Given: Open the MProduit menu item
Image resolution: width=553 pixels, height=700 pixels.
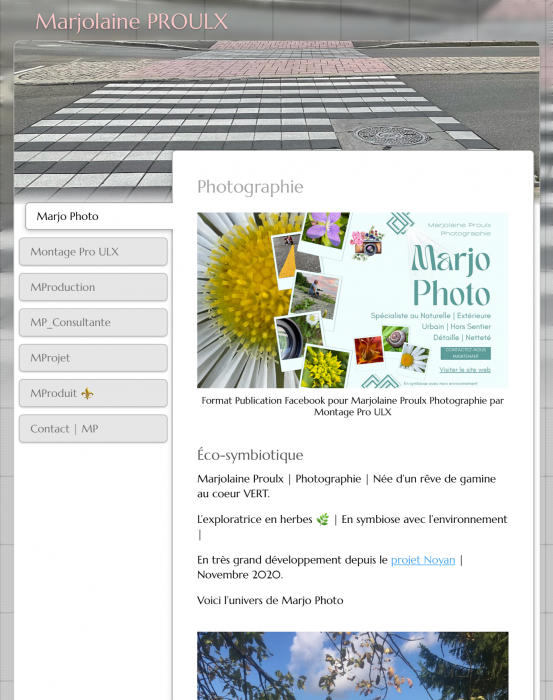Looking at the screenshot, I should click(x=93, y=393).
